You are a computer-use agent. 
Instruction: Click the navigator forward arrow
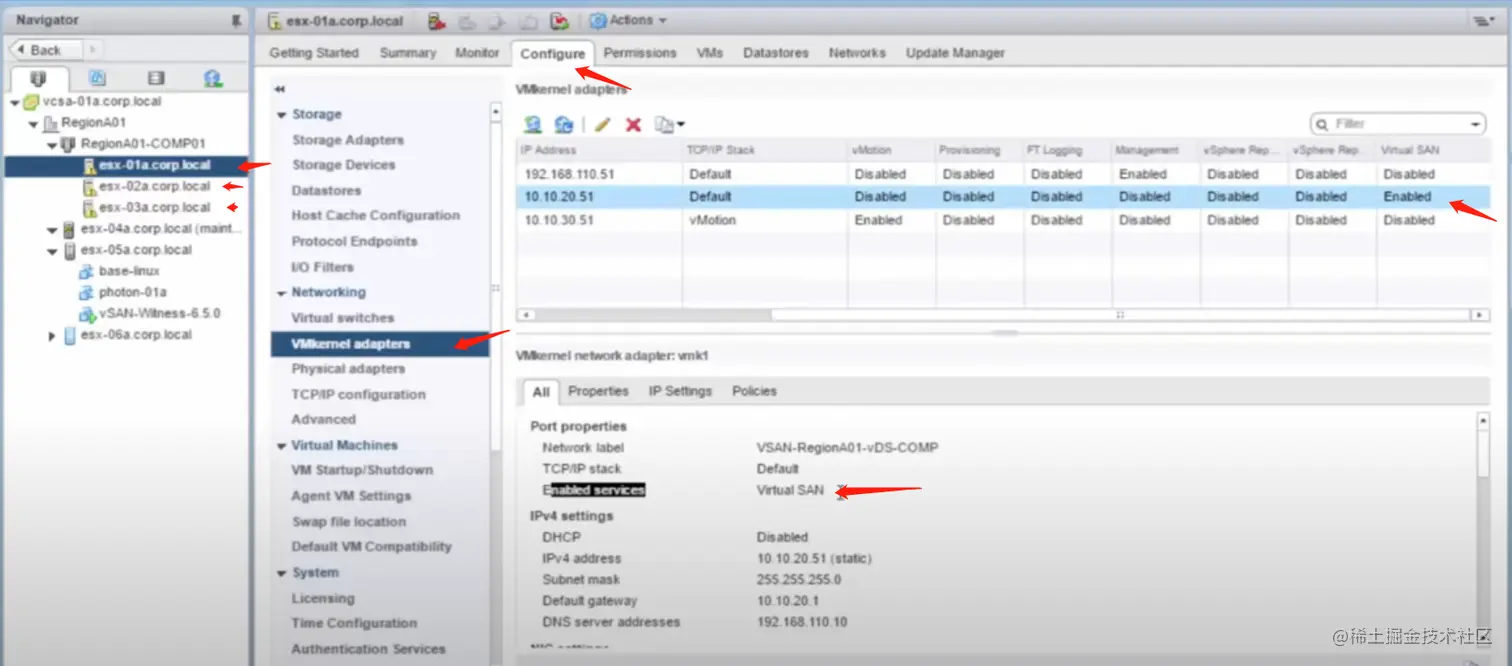(x=91, y=49)
